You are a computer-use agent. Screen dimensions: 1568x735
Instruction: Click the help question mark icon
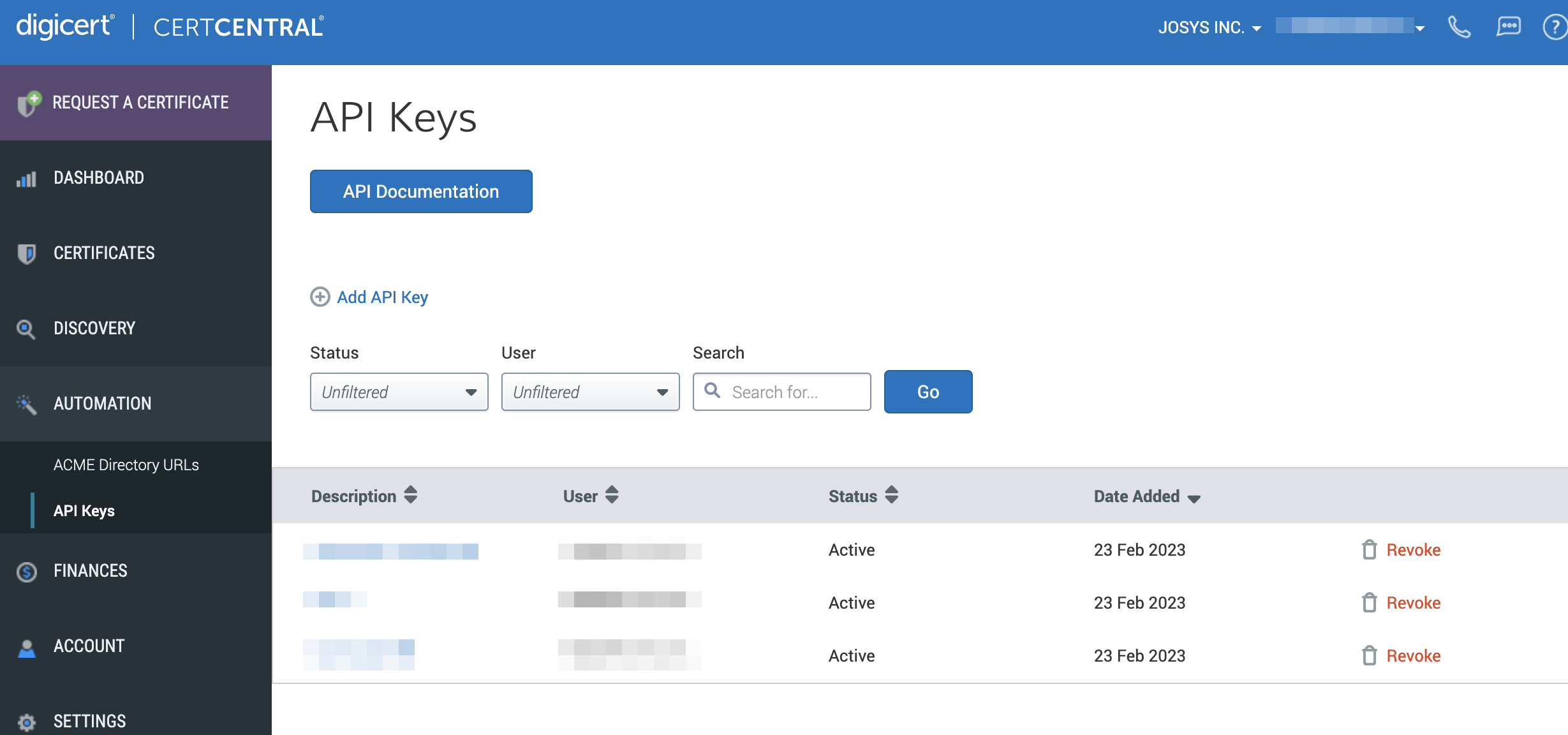(1555, 27)
